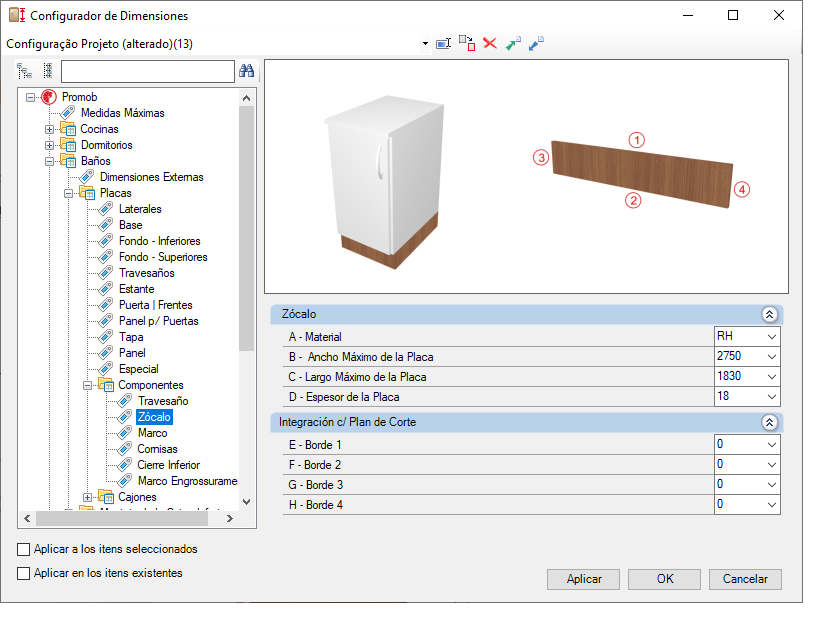Select Base in the tree
This screenshot has width=831, height=617.
(x=131, y=225)
